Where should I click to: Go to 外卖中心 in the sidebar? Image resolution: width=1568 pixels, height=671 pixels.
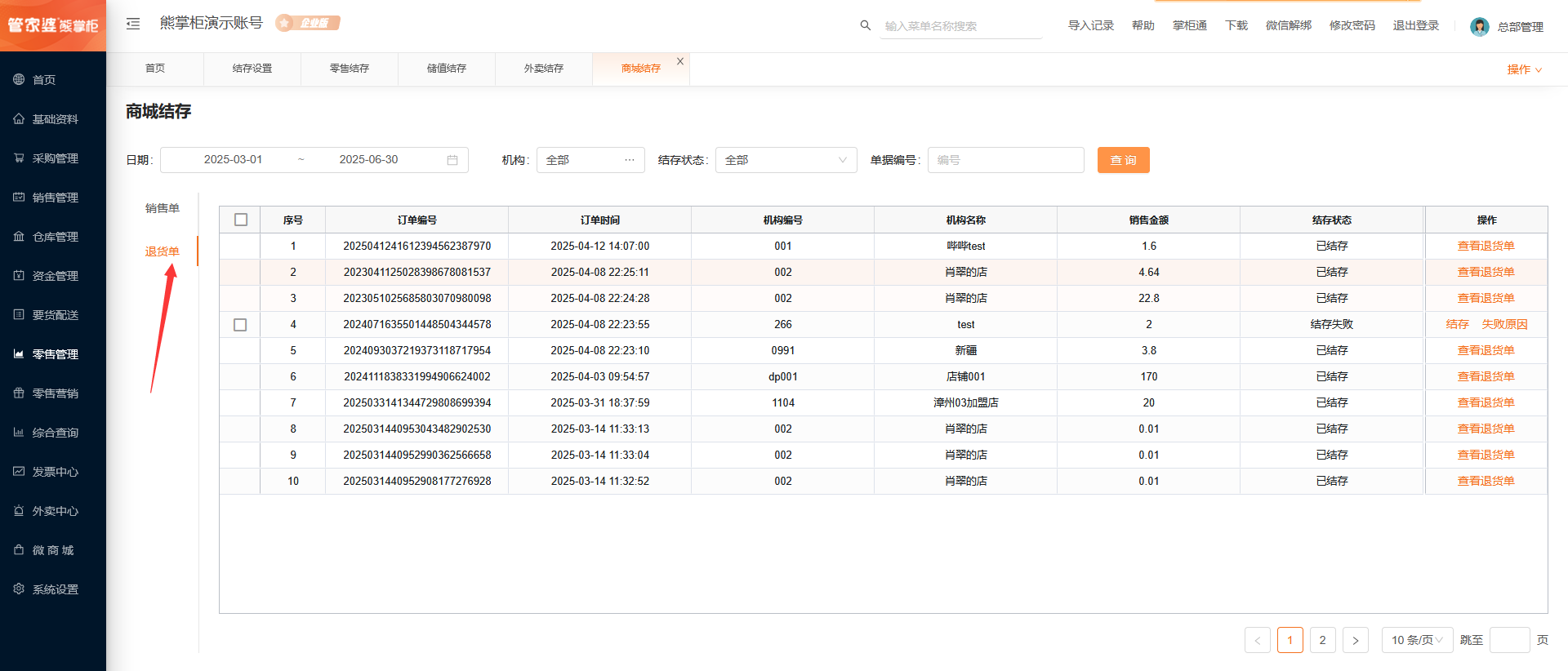[55, 511]
